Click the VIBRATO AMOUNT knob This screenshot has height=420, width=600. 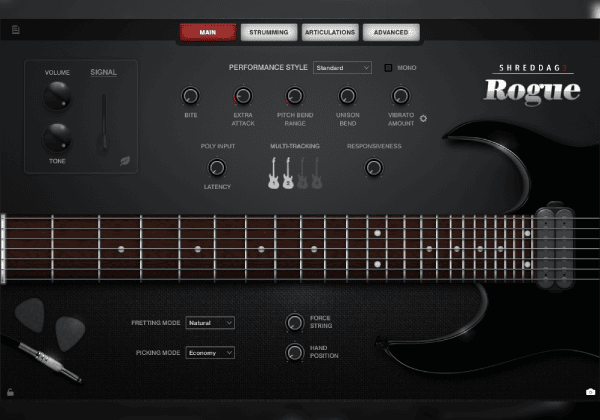click(401, 96)
